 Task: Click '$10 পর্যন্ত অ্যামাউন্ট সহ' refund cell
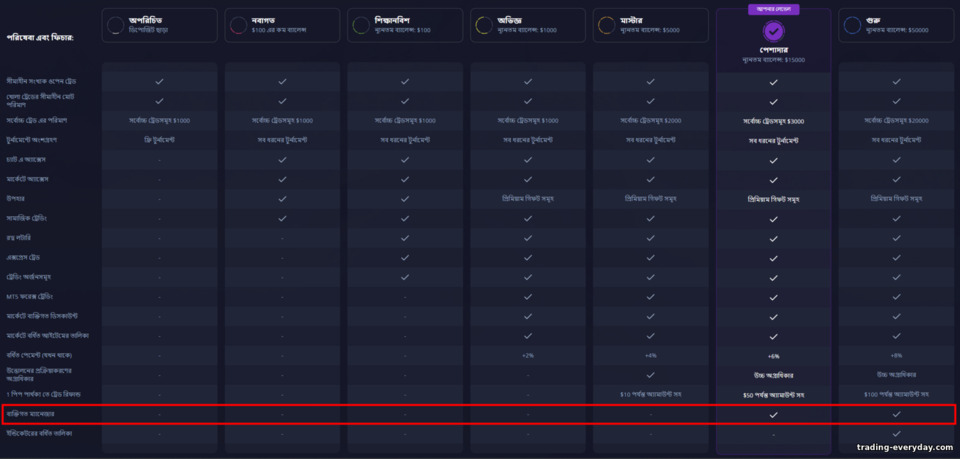[651, 395]
